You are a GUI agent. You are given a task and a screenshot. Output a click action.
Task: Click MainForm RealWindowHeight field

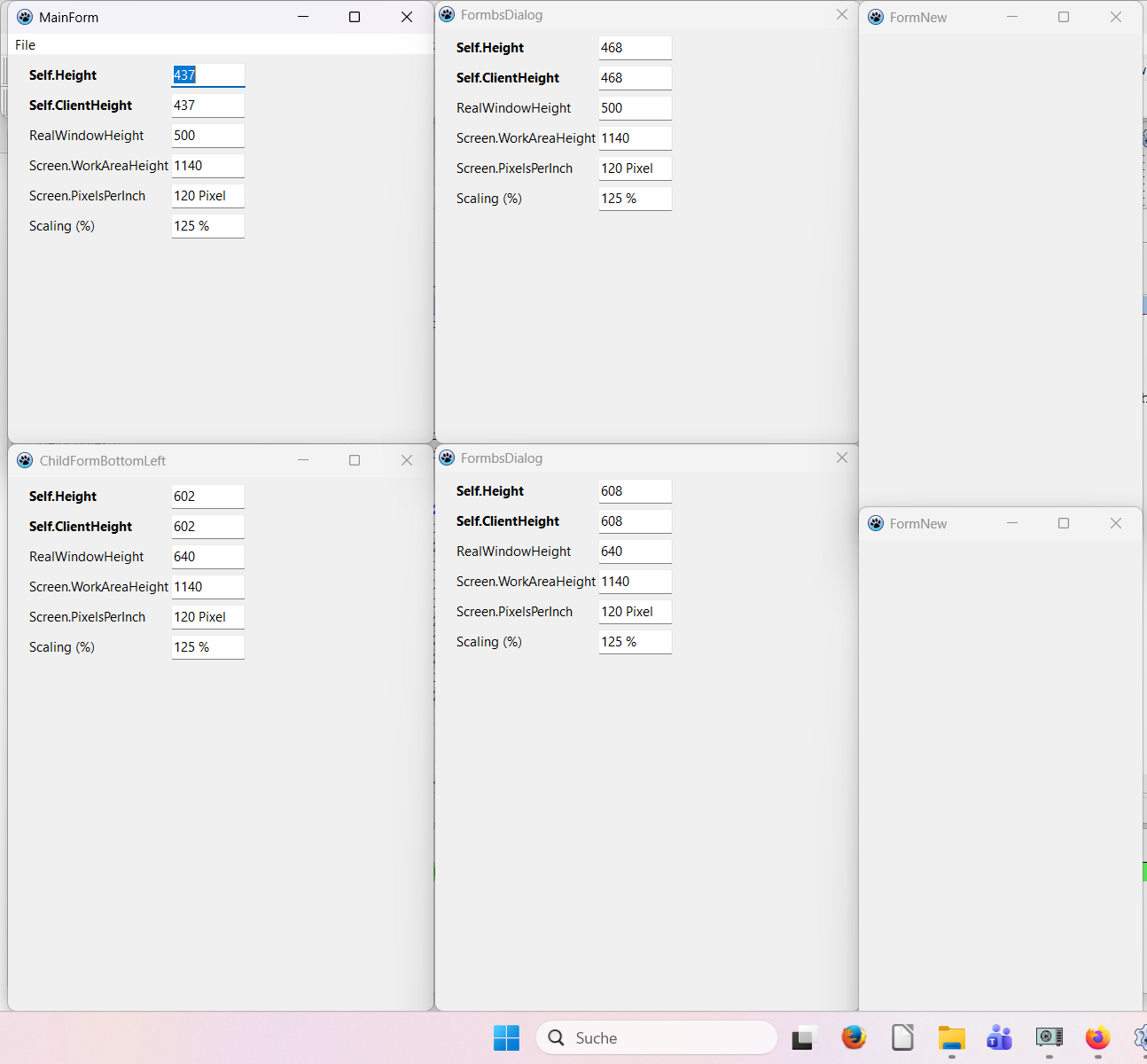[207, 136]
